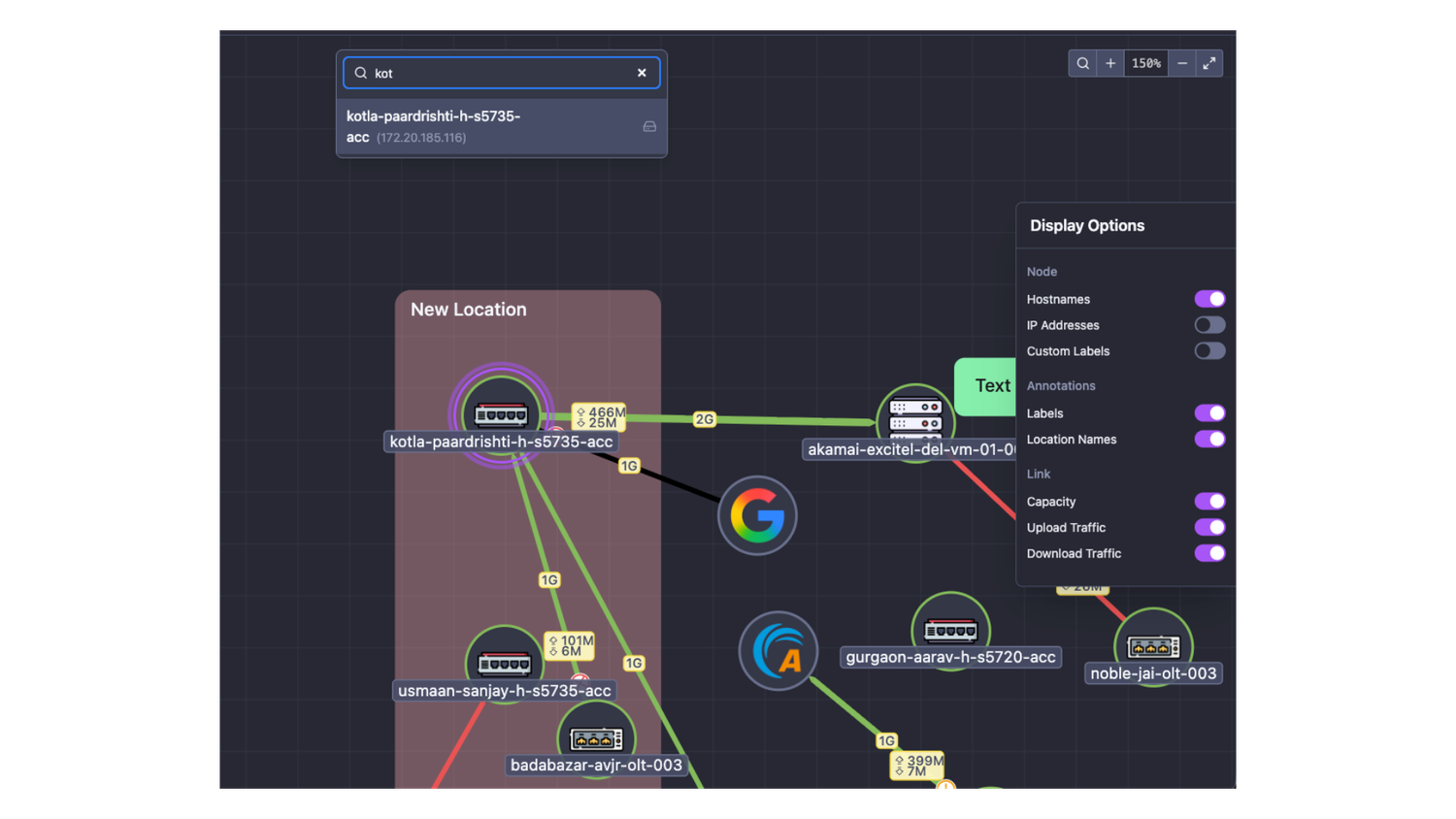Viewport: 1456px width, 819px height.
Task: Click the 466M / 25M traffic label
Action: [599, 417]
